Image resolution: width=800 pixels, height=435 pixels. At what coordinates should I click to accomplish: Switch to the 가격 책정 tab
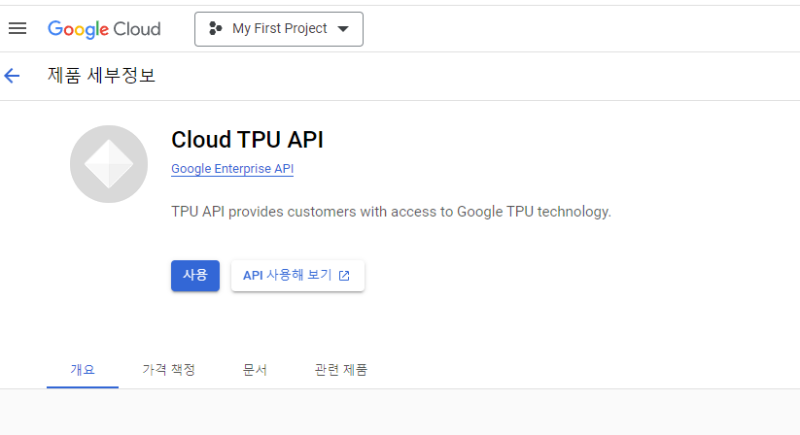click(x=169, y=370)
